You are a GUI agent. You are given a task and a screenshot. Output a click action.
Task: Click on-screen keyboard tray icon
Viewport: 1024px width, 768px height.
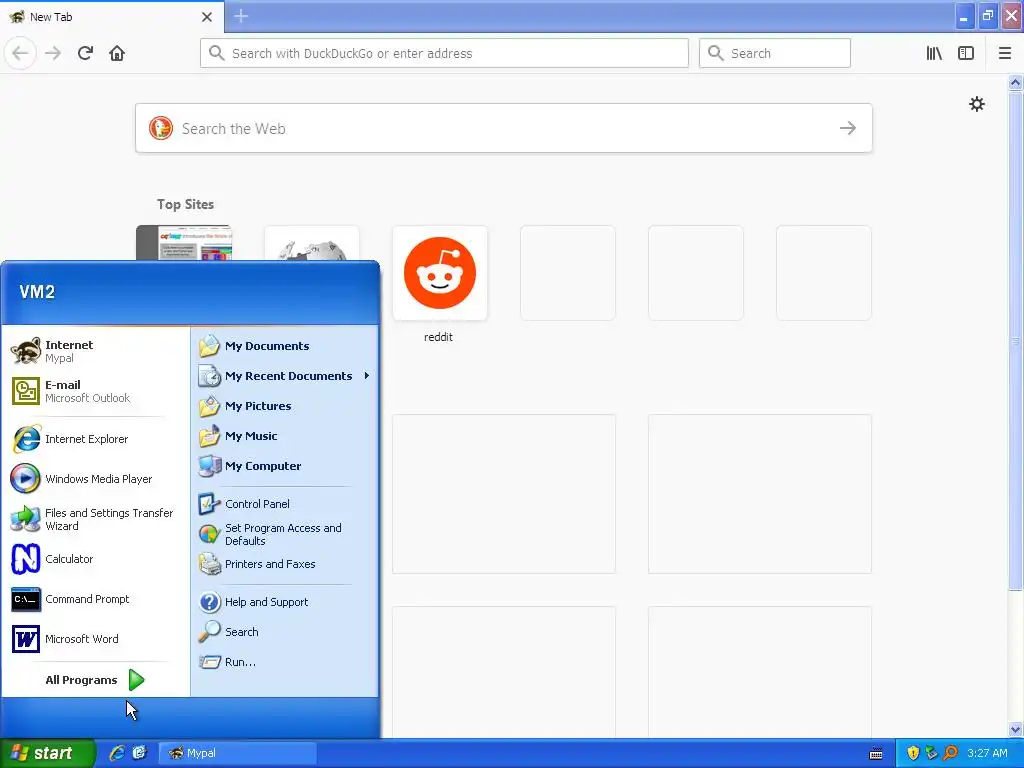click(x=876, y=754)
